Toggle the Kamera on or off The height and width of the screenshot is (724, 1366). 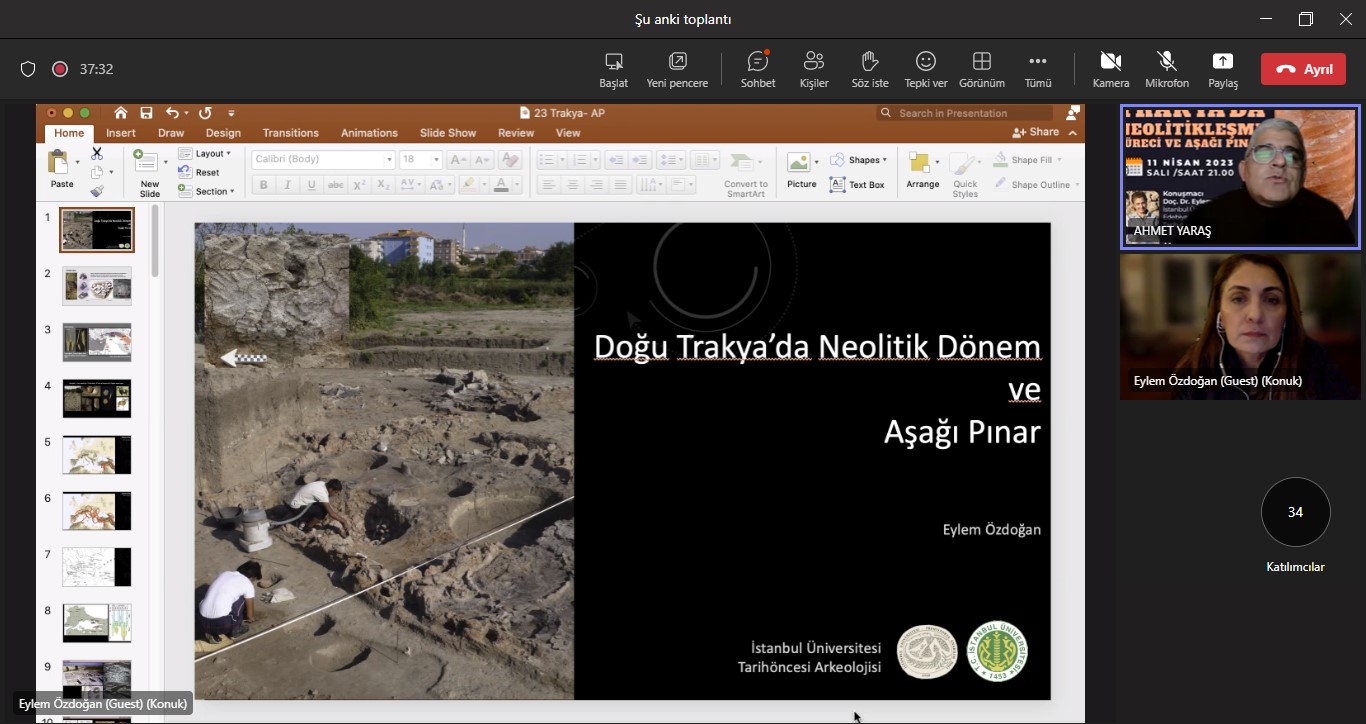pyautogui.click(x=1110, y=69)
